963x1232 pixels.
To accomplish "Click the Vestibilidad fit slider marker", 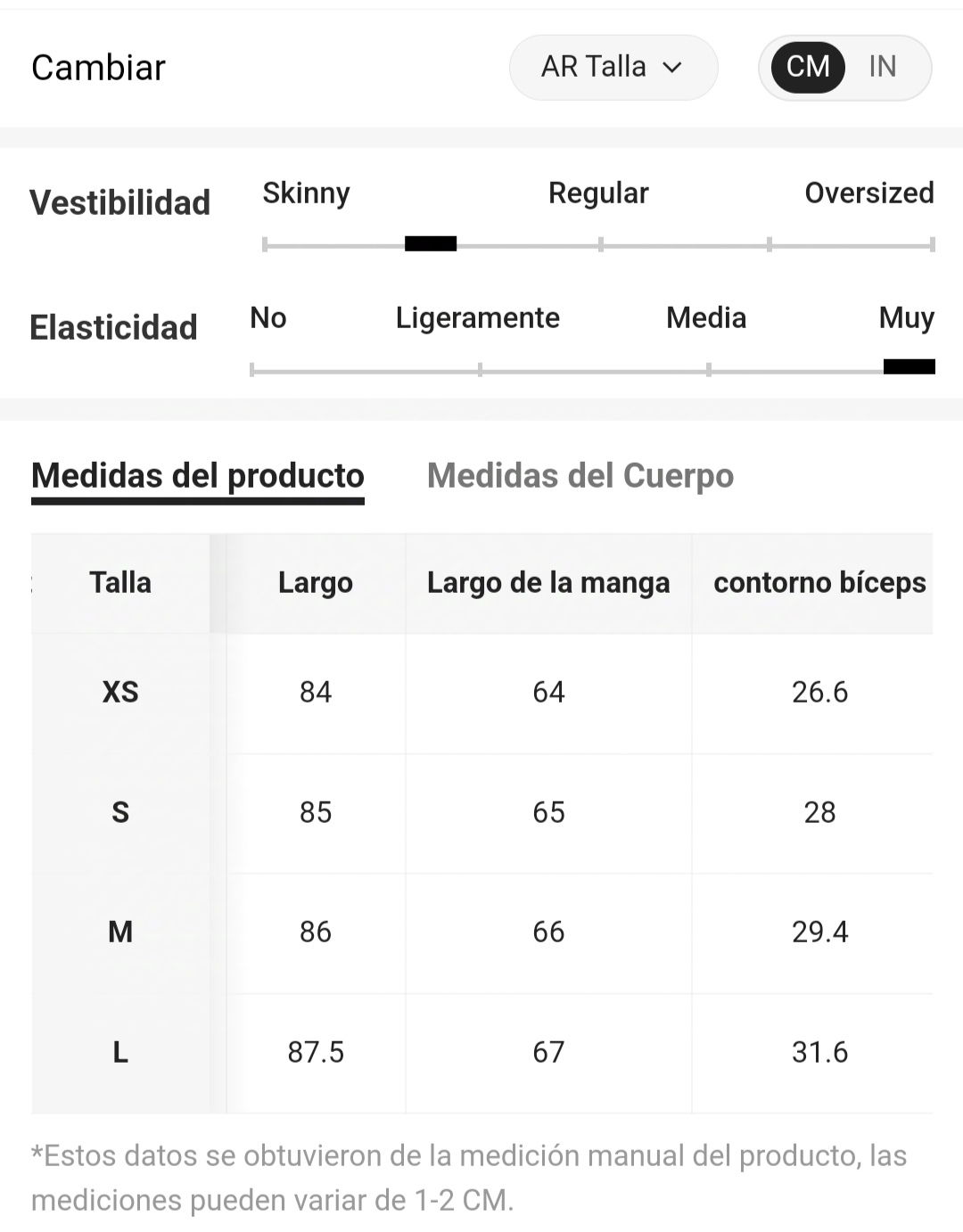I will (x=431, y=243).
